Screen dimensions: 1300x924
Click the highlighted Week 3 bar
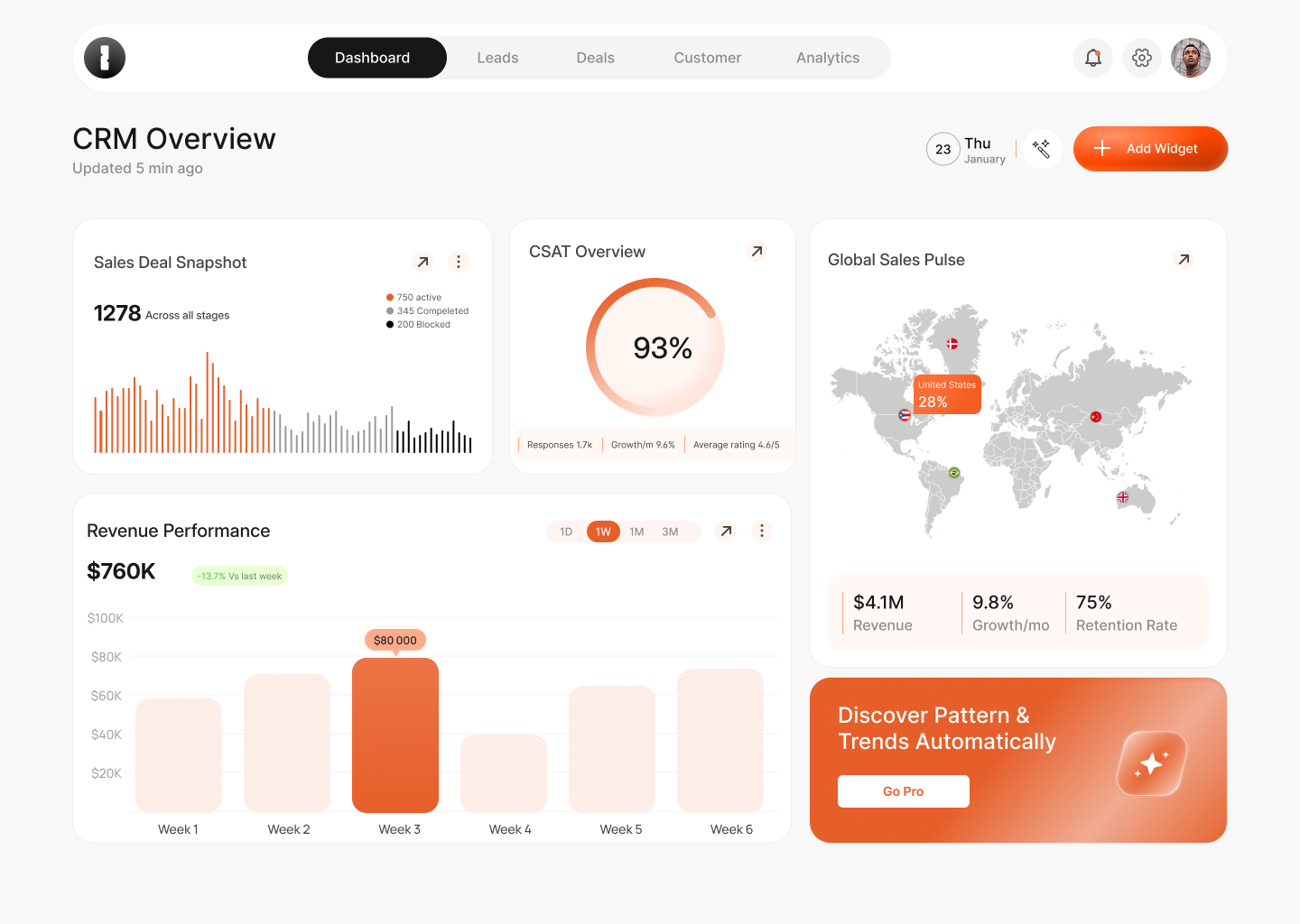click(x=395, y=735)
